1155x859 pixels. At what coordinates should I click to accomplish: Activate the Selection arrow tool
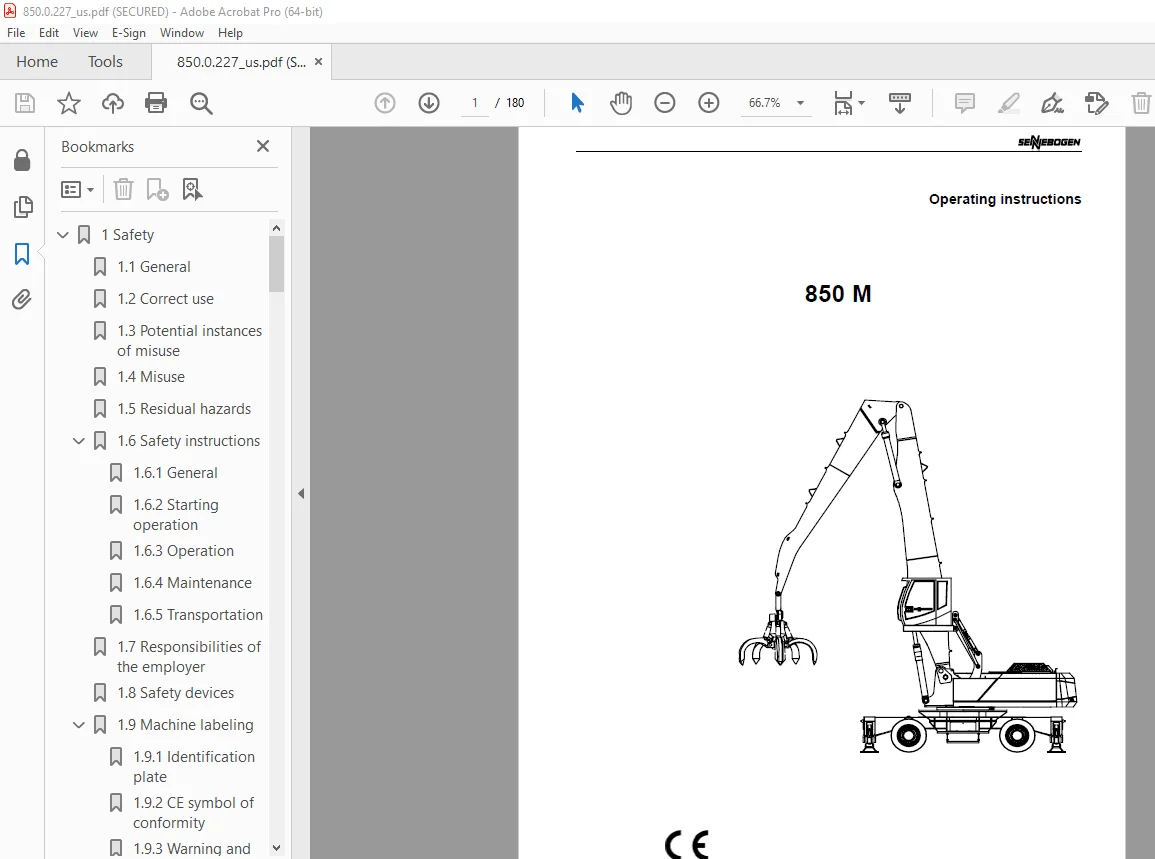pos(577,103)
